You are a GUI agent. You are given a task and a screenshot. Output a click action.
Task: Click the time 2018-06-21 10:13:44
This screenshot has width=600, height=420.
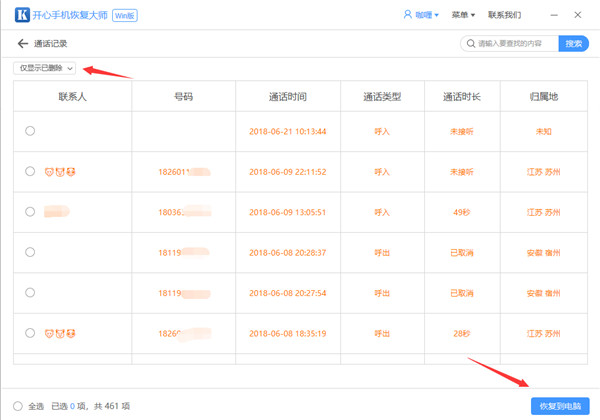point(288,132)
